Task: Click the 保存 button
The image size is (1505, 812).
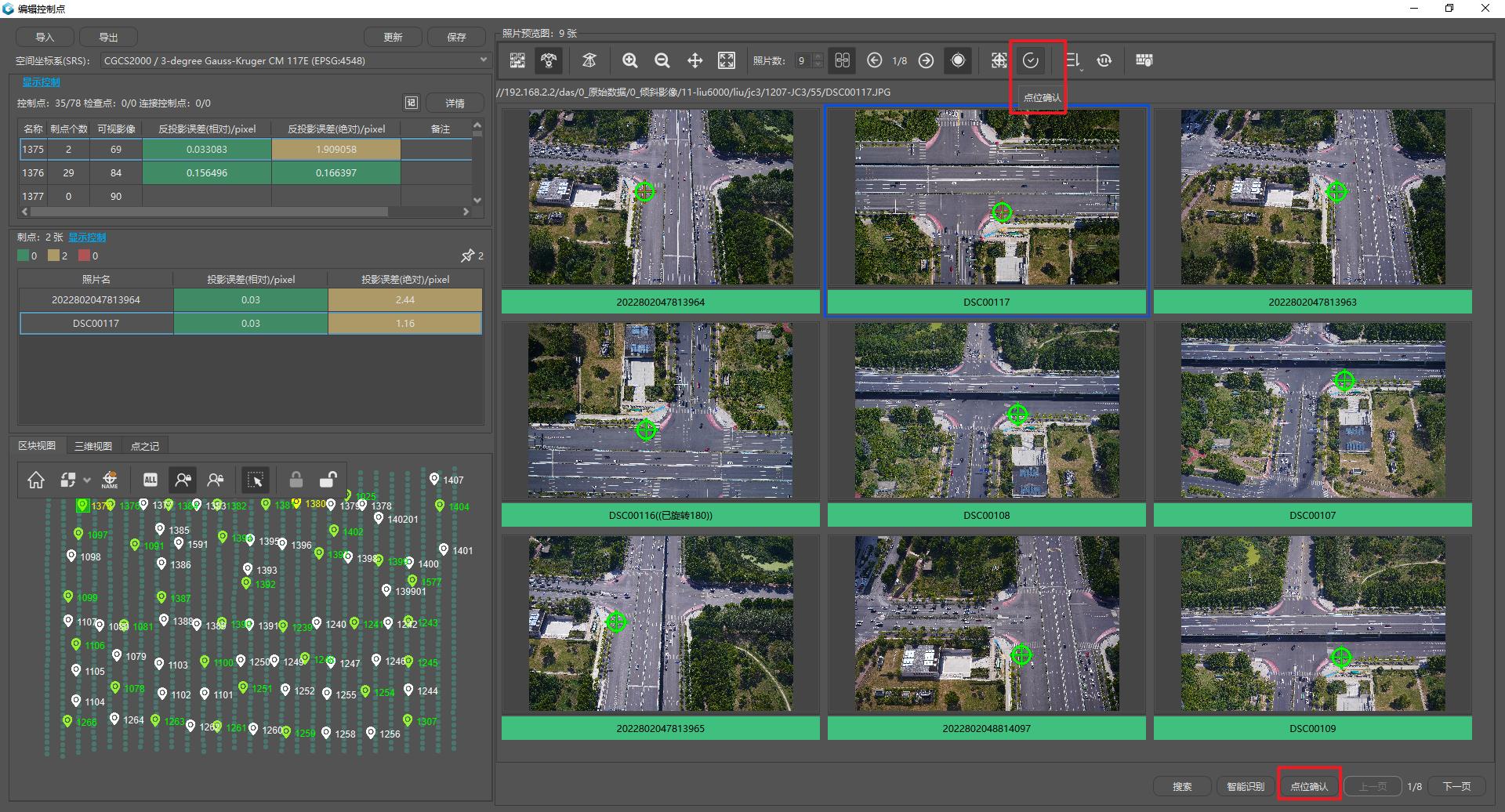Action: click(456, 37)
